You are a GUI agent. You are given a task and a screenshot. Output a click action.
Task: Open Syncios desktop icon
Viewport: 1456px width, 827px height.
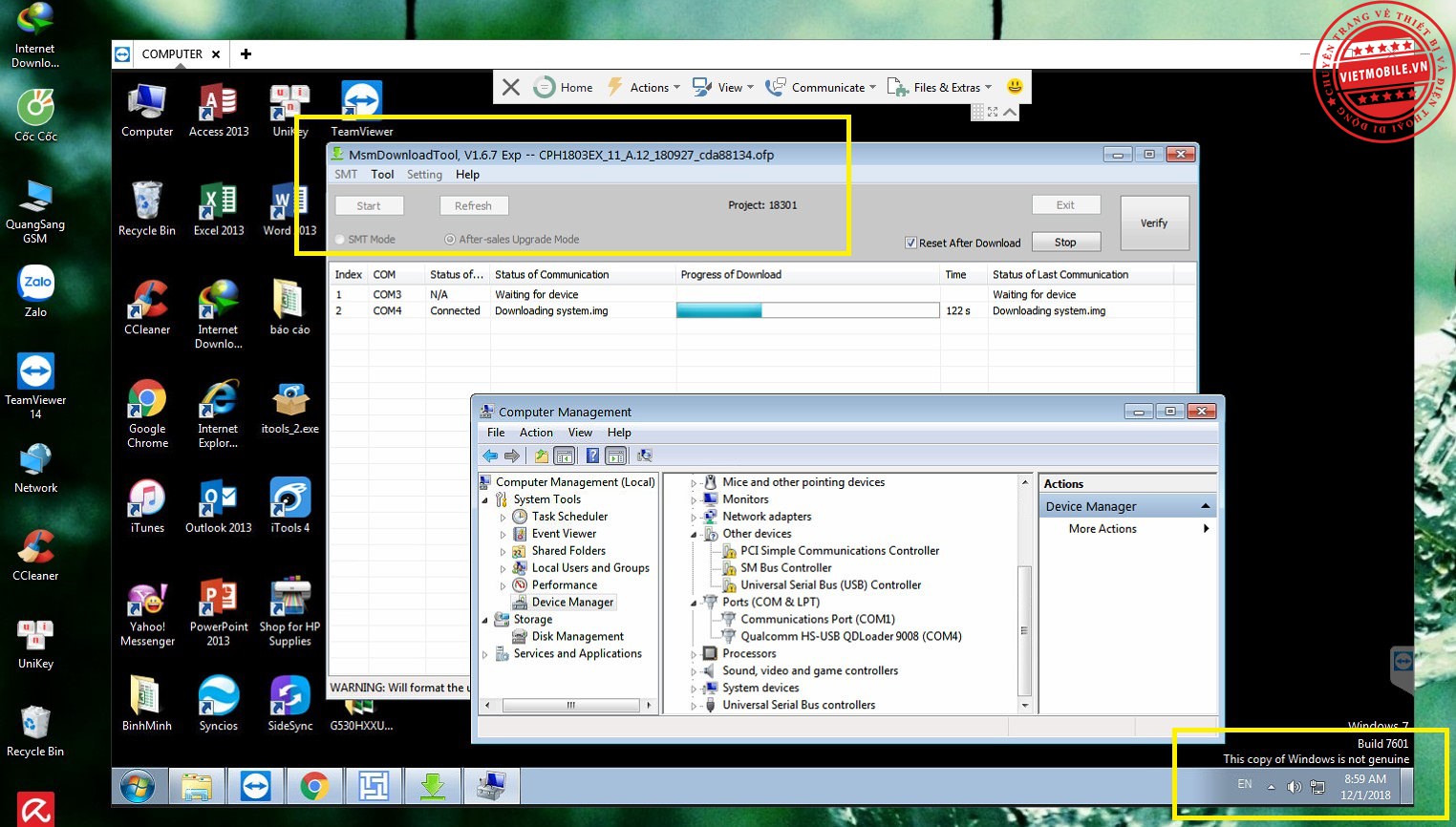[219, 704]
